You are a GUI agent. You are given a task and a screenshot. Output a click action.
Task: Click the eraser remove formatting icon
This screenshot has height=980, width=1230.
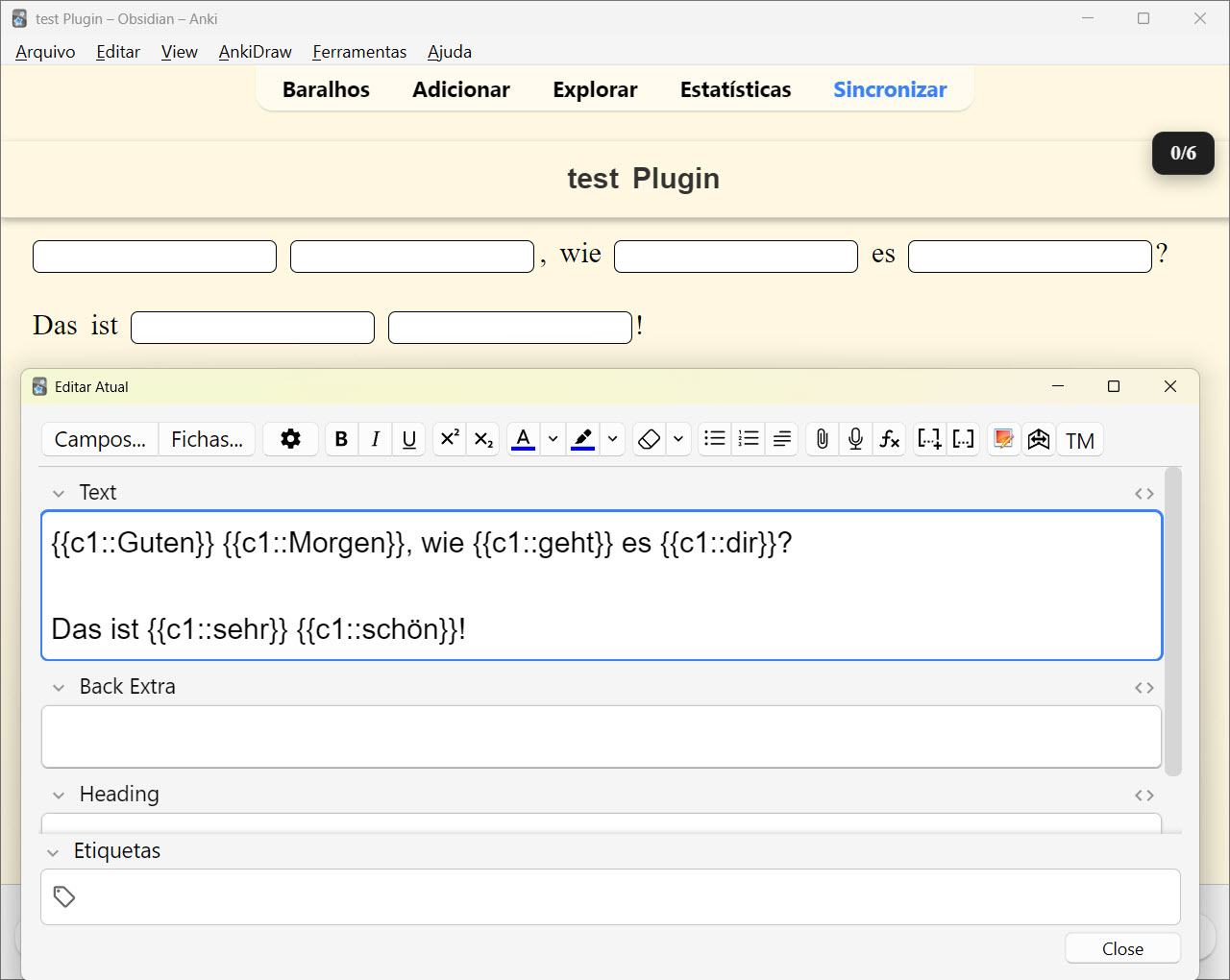point(650,439)
